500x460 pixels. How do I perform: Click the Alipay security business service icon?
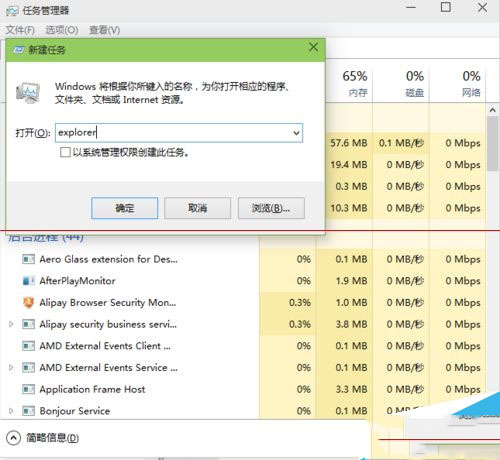coord(28,324)
